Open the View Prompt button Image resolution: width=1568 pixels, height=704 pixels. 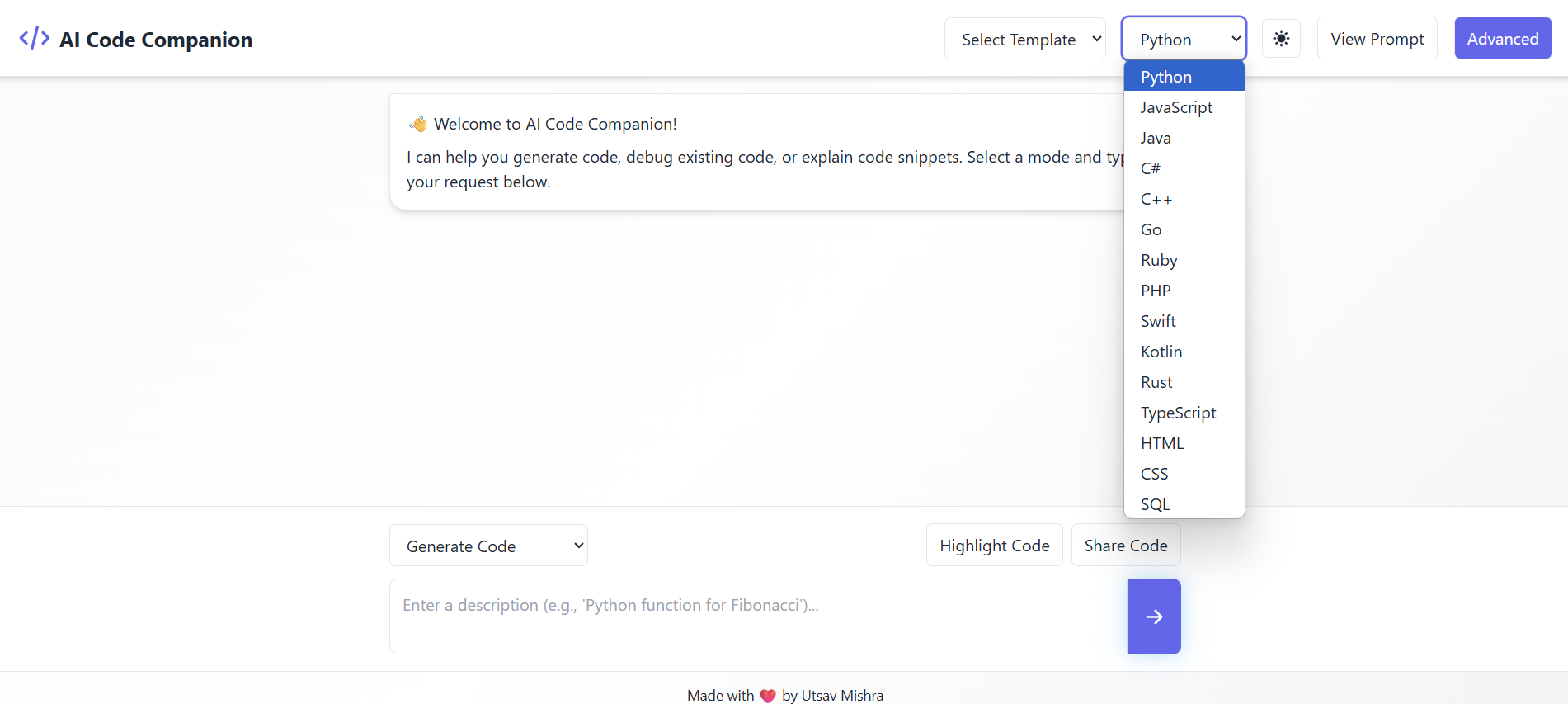(x=1377, y=39)
